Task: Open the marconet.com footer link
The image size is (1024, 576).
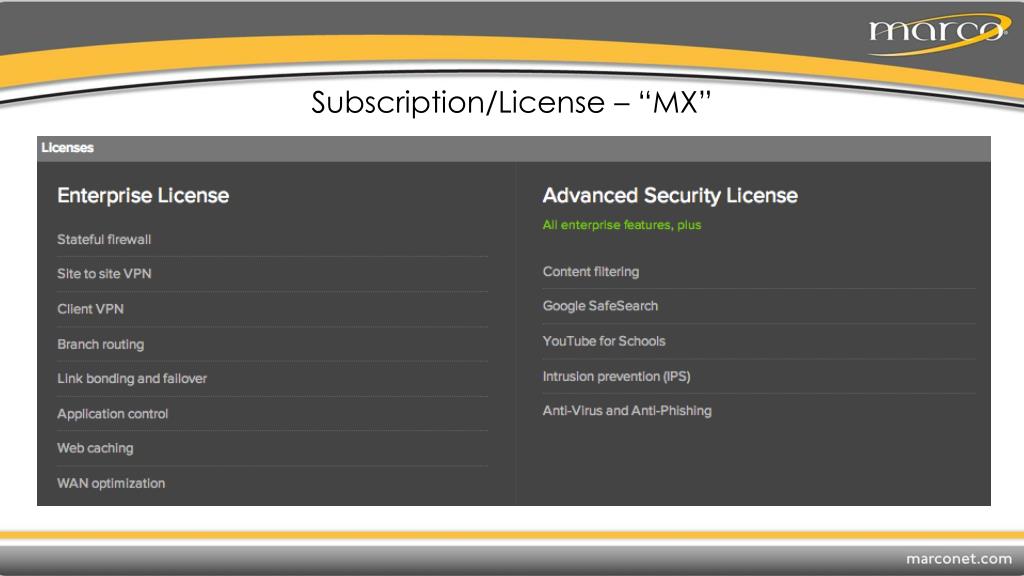Action: pos(959,559)
